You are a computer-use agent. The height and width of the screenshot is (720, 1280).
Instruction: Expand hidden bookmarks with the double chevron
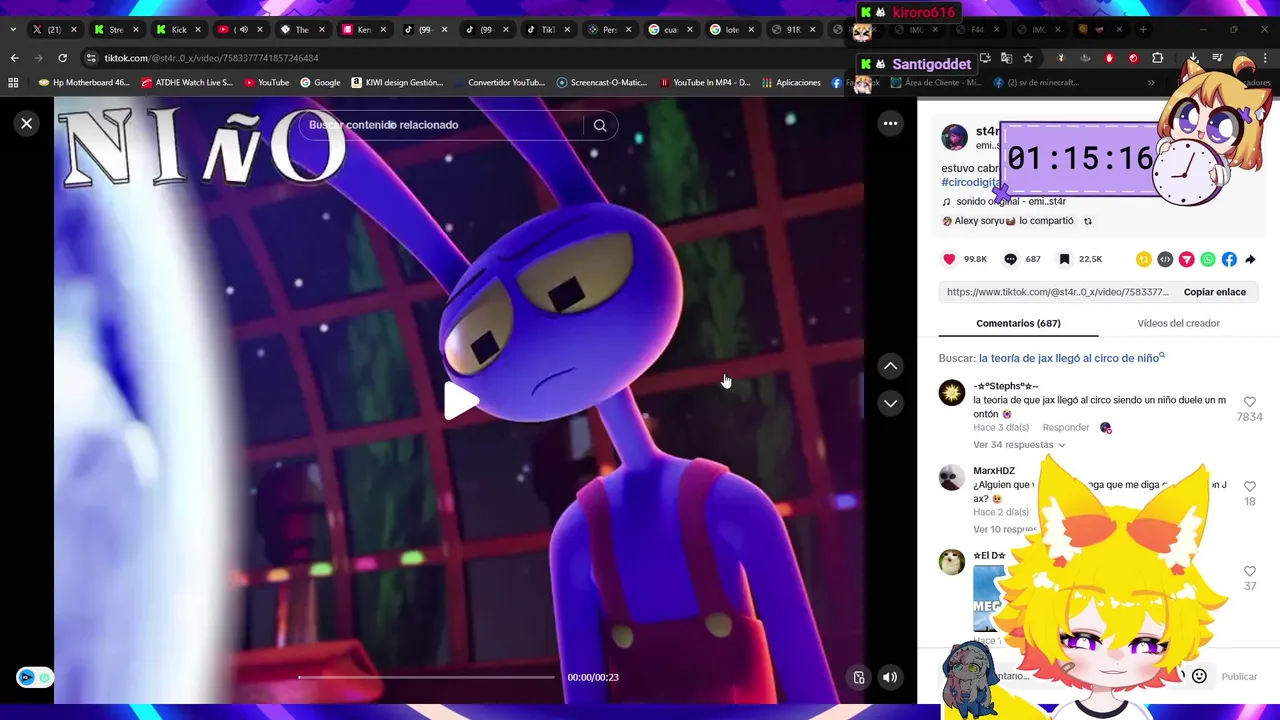click(1151, 83)
